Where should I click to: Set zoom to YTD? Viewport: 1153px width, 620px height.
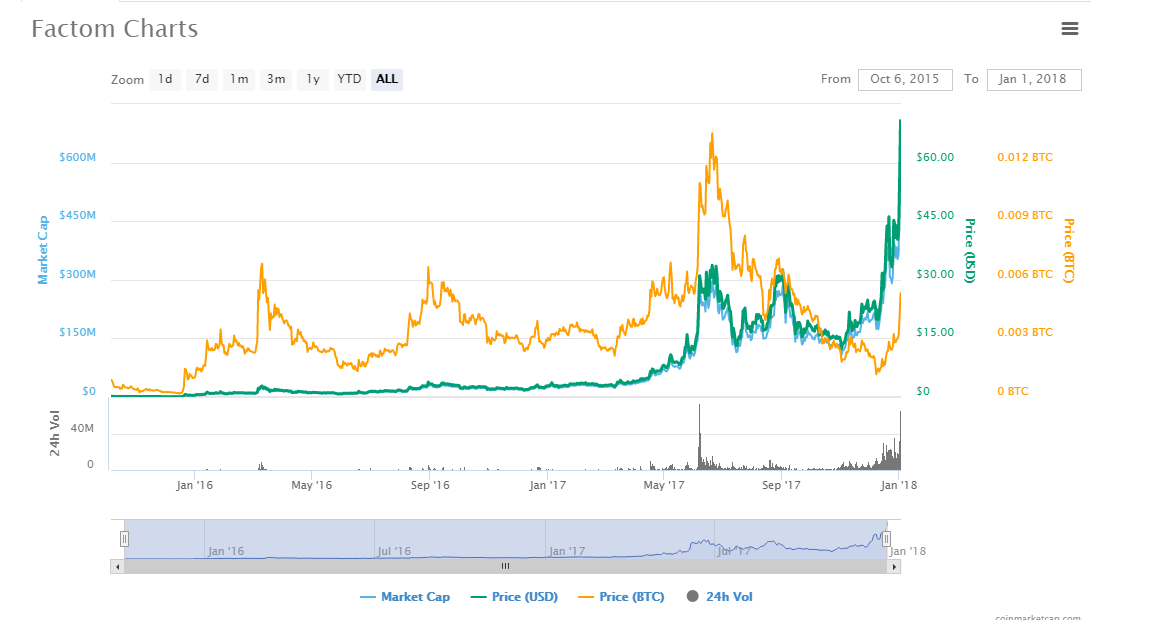click(349, 79)
